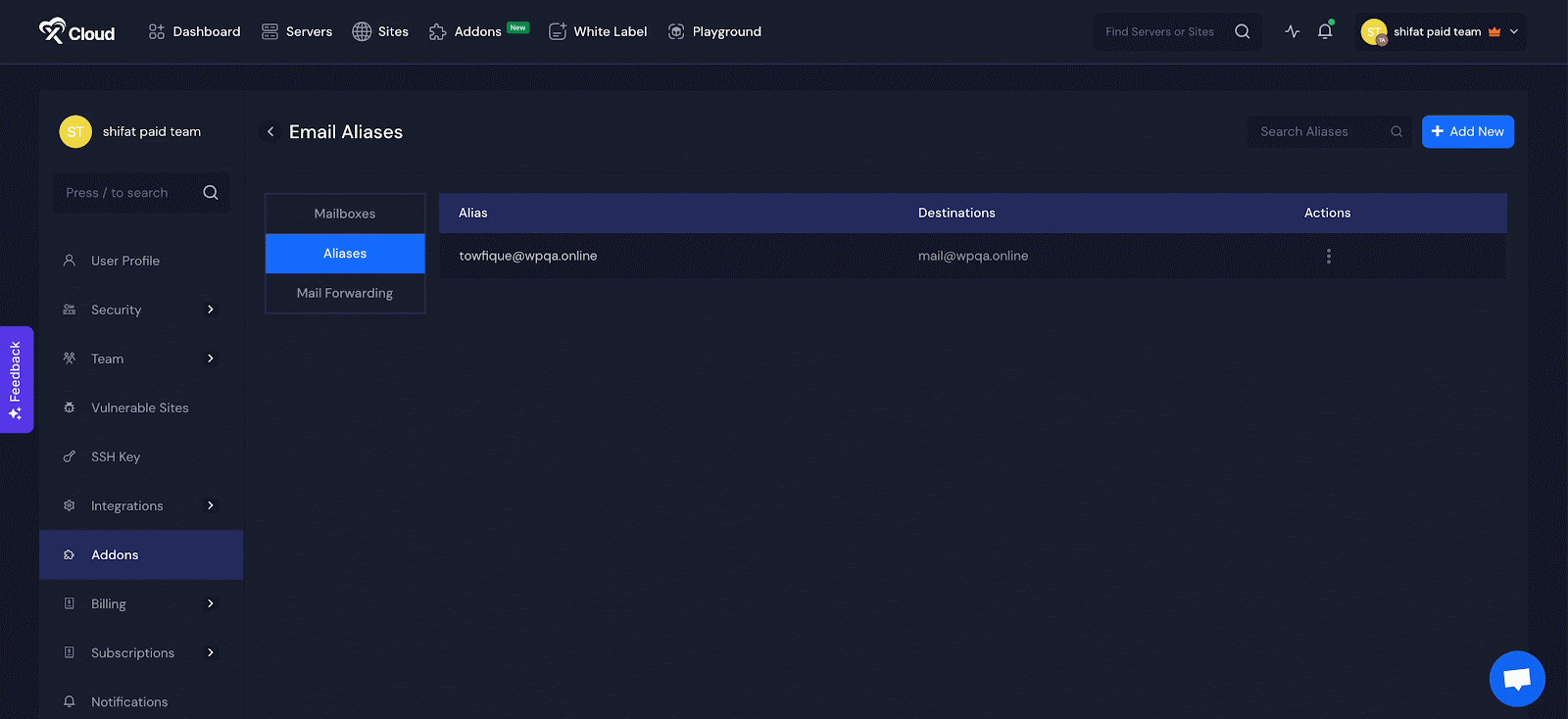Viewport: 1568px width, 719px height.
Task: Click the back arrow beside Email Aliases
Action: point(270,131)
